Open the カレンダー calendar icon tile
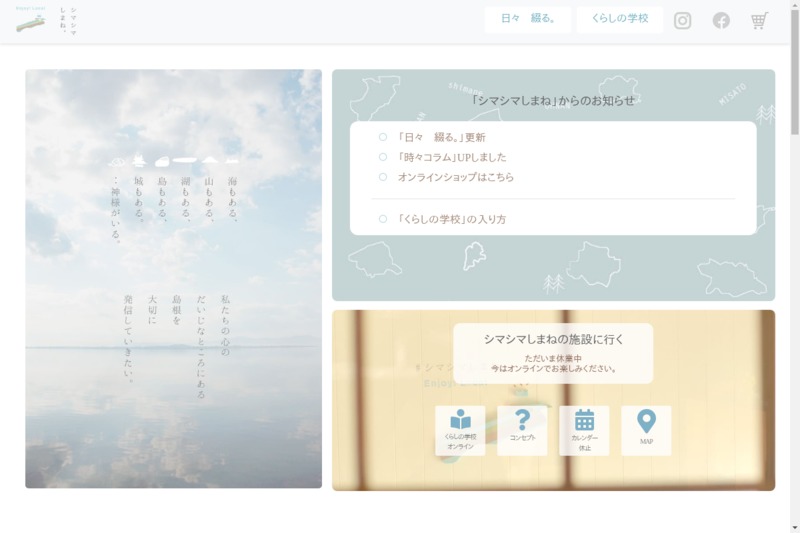The image size is (800, 533). click(584, 430)
